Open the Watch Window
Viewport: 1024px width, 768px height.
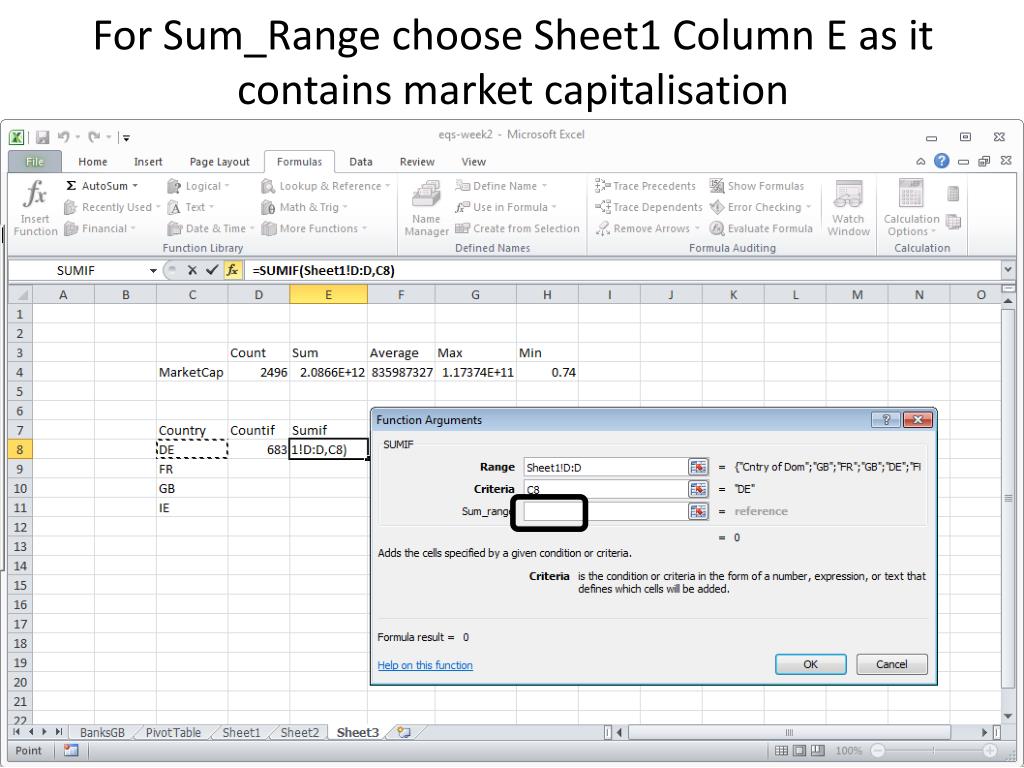[x=848, y=208]
